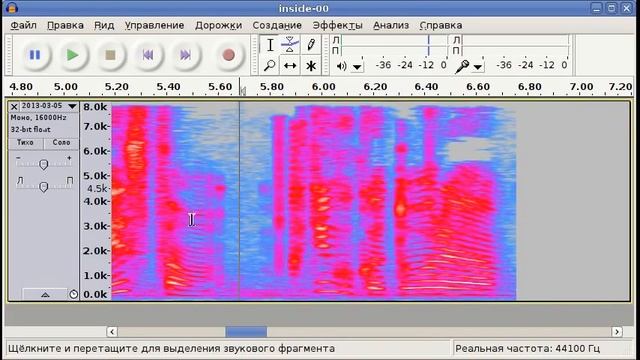This screenshot has height=360, width=640.
Task: Click the 8.0k frequency scale label
Action: click(x=95, y=107)
